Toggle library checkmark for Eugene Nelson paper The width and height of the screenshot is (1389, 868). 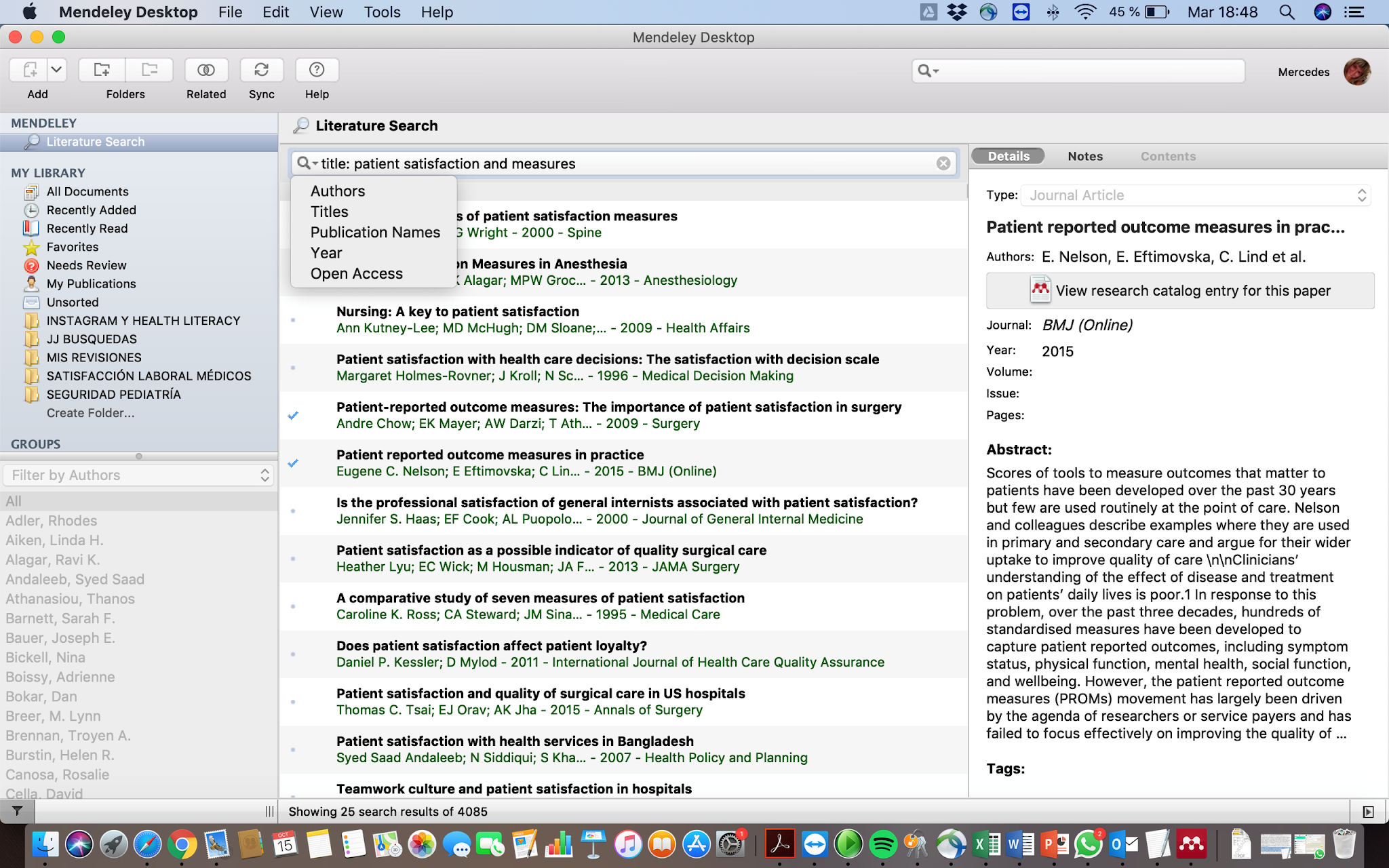coord(293,463)
